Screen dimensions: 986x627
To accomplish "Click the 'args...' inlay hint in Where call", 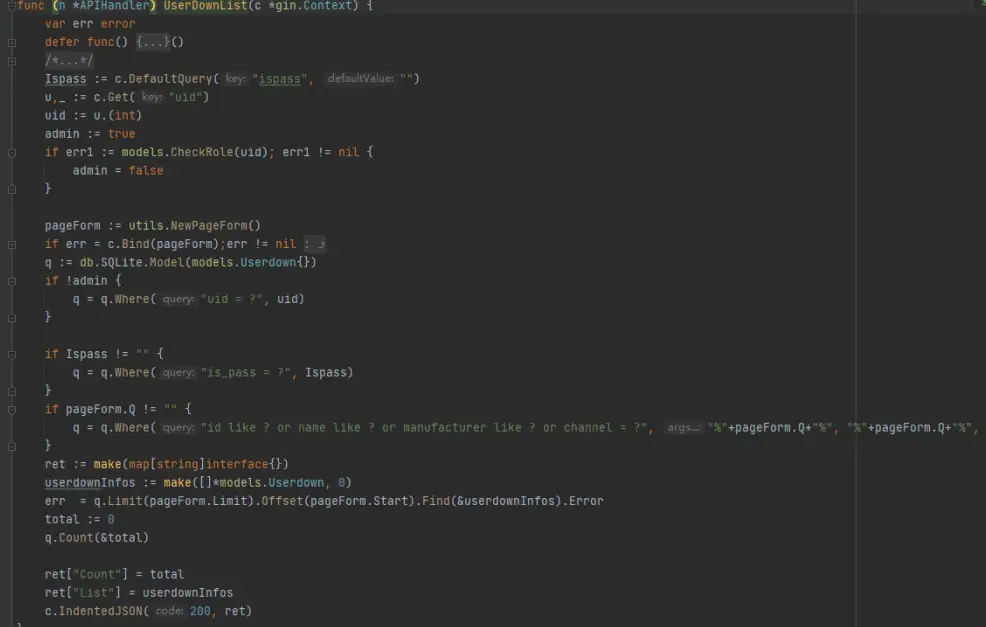I will pyautogui.click(x=684, y=428).
